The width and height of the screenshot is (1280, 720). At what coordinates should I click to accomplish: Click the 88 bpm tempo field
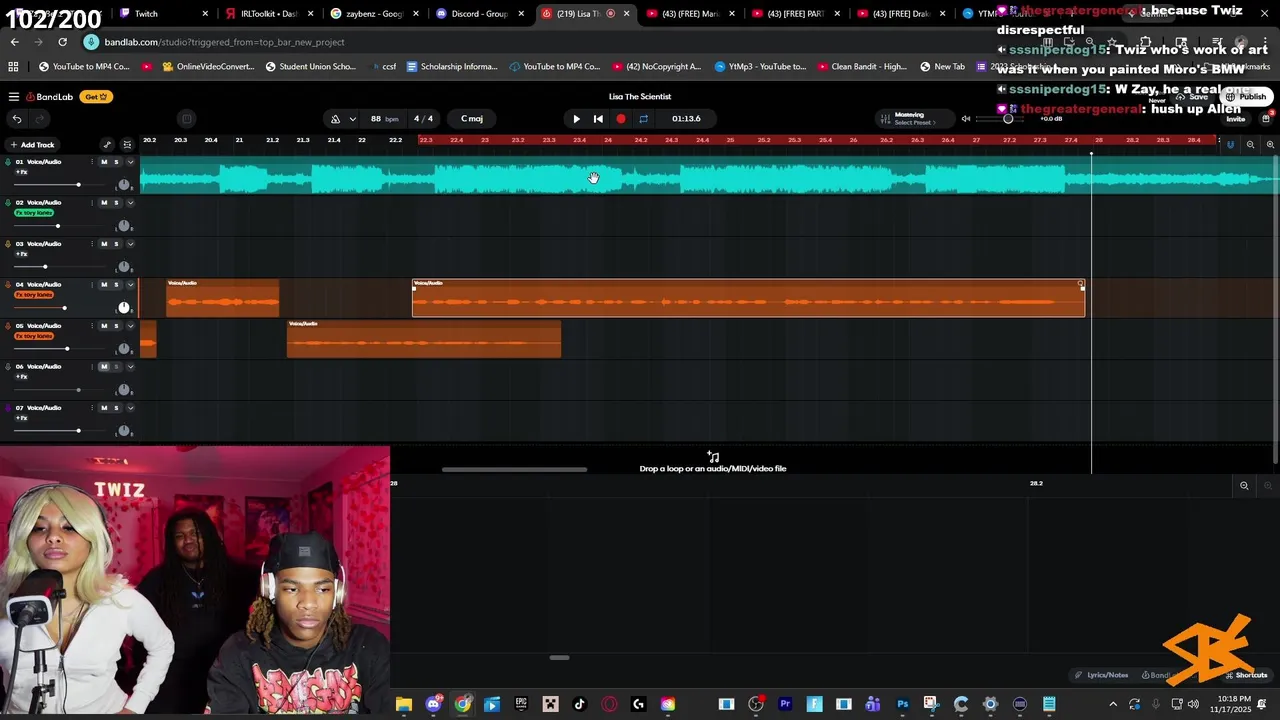point(384,119)
